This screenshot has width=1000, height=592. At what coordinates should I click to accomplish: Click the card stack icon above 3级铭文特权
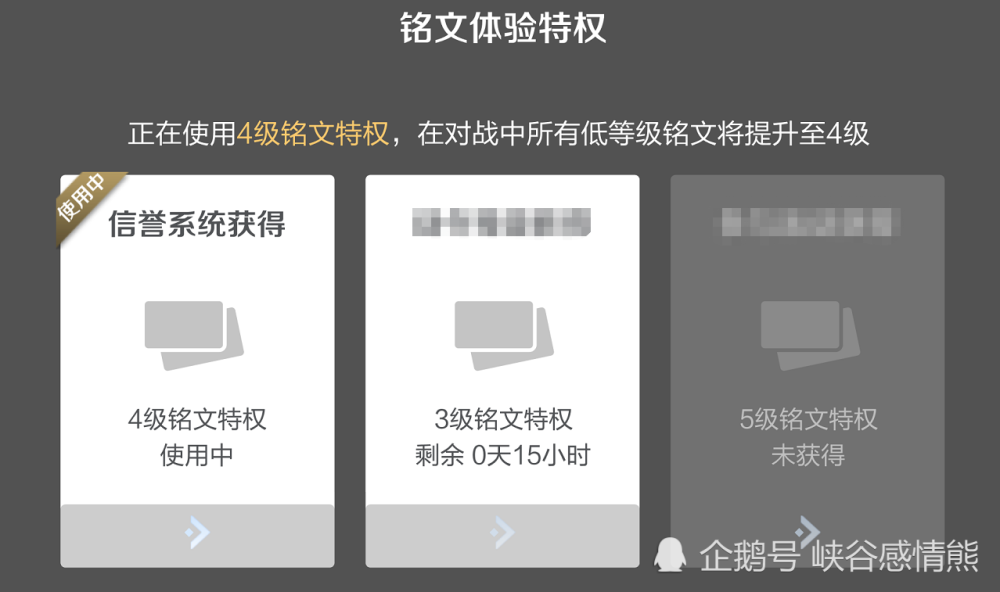coord(504,336)
